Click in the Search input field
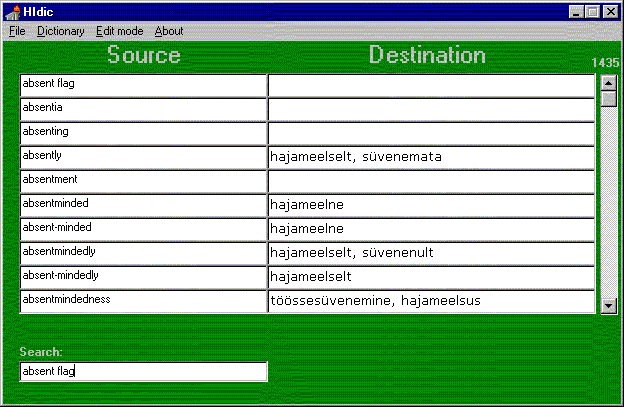The image size is (624, 407). point(143,372)
